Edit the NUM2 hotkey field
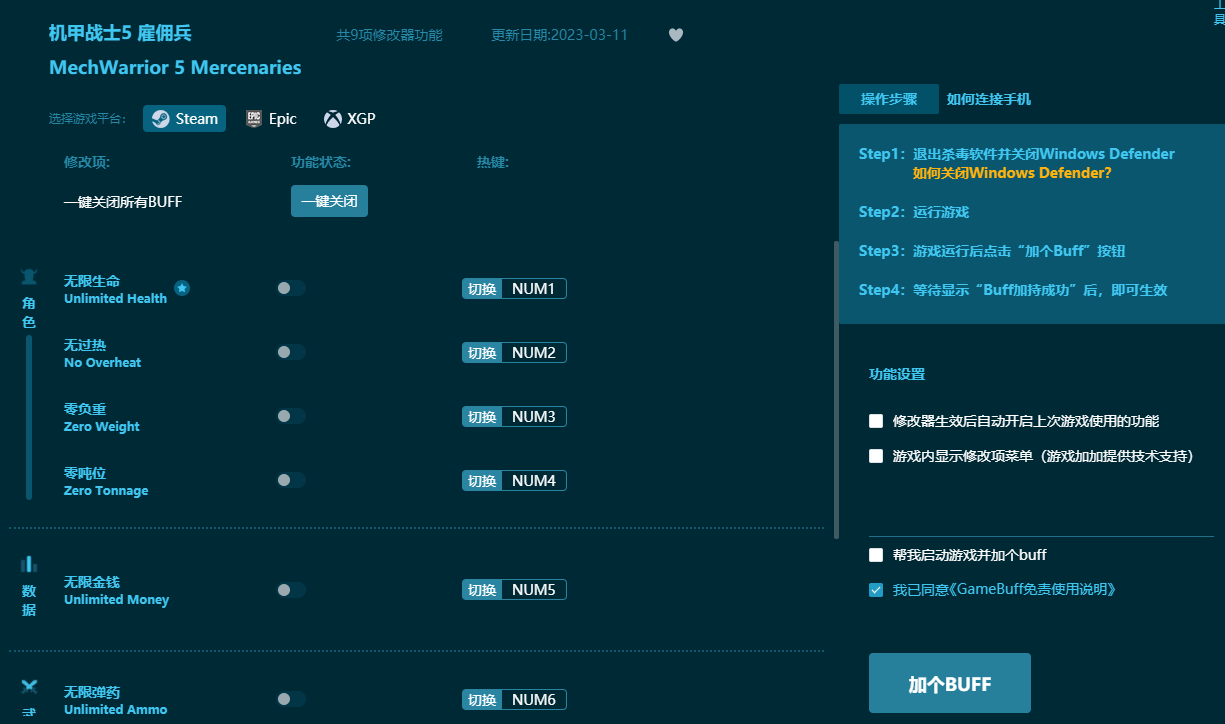Viewport: 1225px width, 724px height. tap(534, 353)
